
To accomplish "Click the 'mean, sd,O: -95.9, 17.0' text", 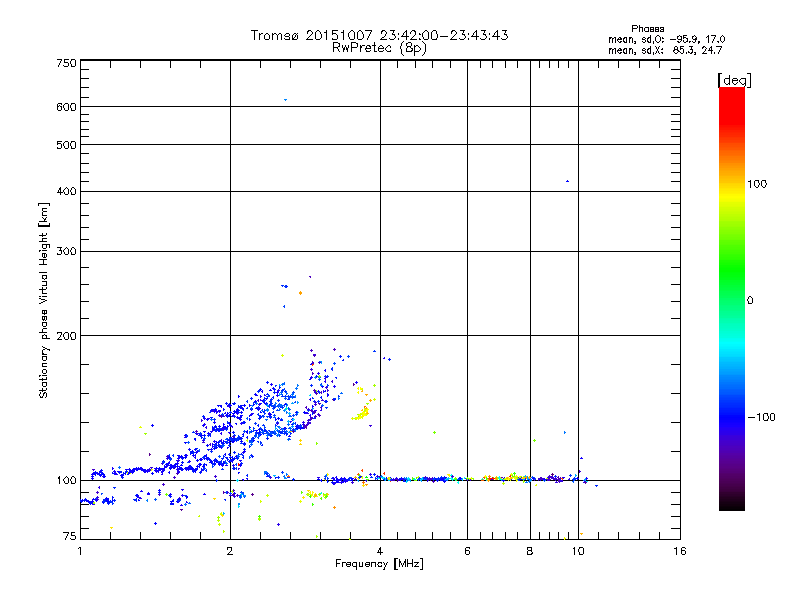I will coord(666,39).
